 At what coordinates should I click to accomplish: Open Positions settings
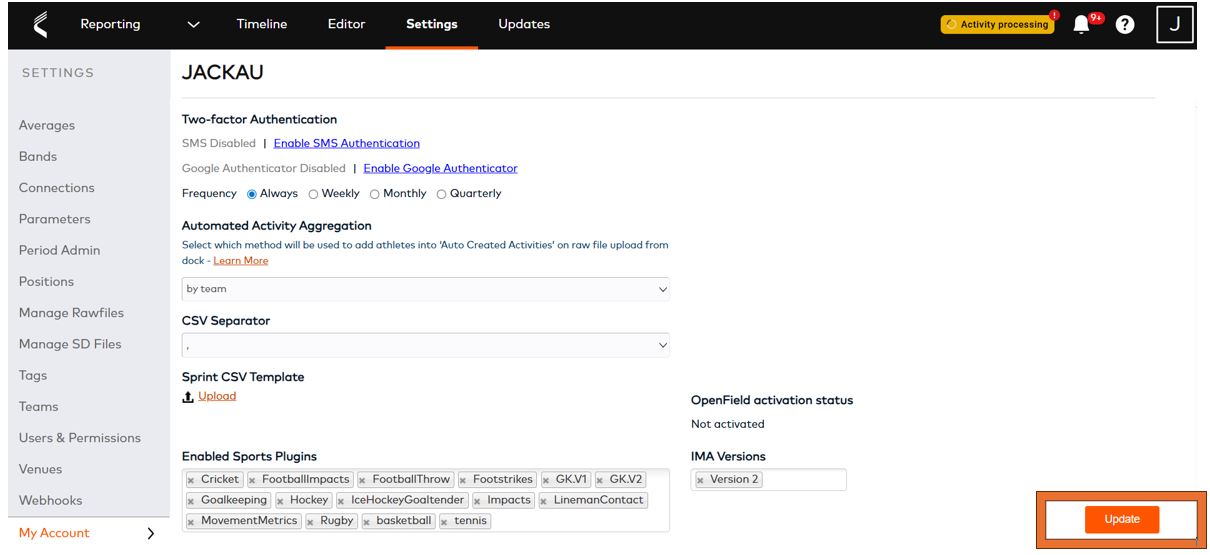[47, 282]
